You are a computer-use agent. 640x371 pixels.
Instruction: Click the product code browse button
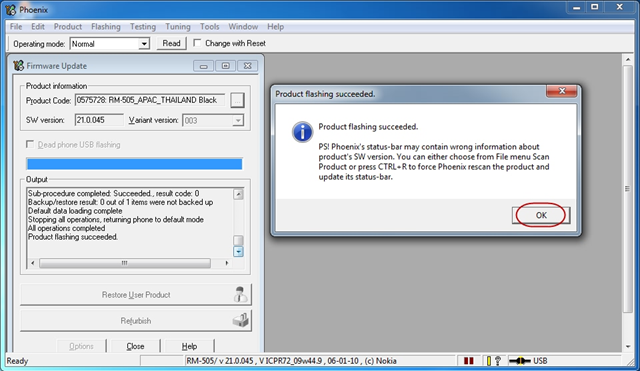(237, 100)
